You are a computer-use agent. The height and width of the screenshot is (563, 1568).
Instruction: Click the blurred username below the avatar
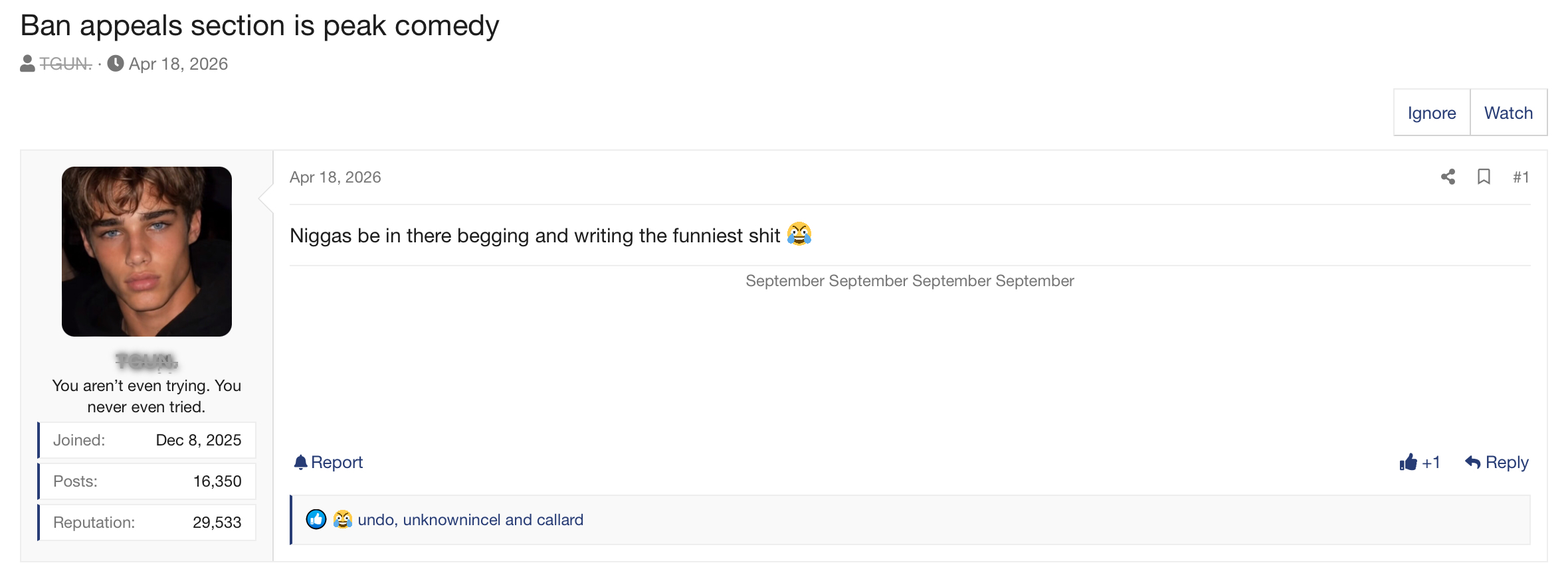147,361
